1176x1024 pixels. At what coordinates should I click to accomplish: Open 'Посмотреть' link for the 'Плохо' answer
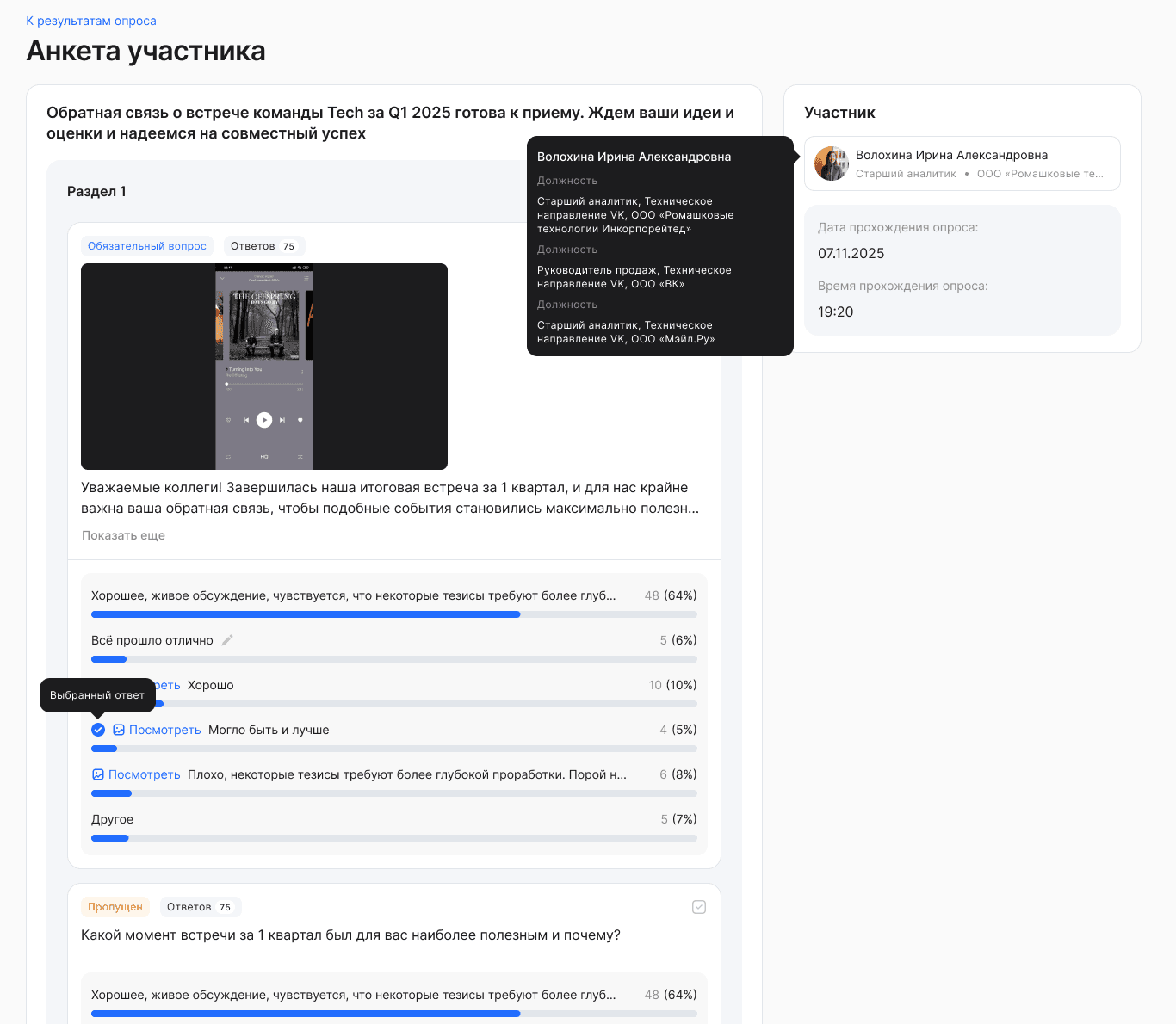click(145, 774)
